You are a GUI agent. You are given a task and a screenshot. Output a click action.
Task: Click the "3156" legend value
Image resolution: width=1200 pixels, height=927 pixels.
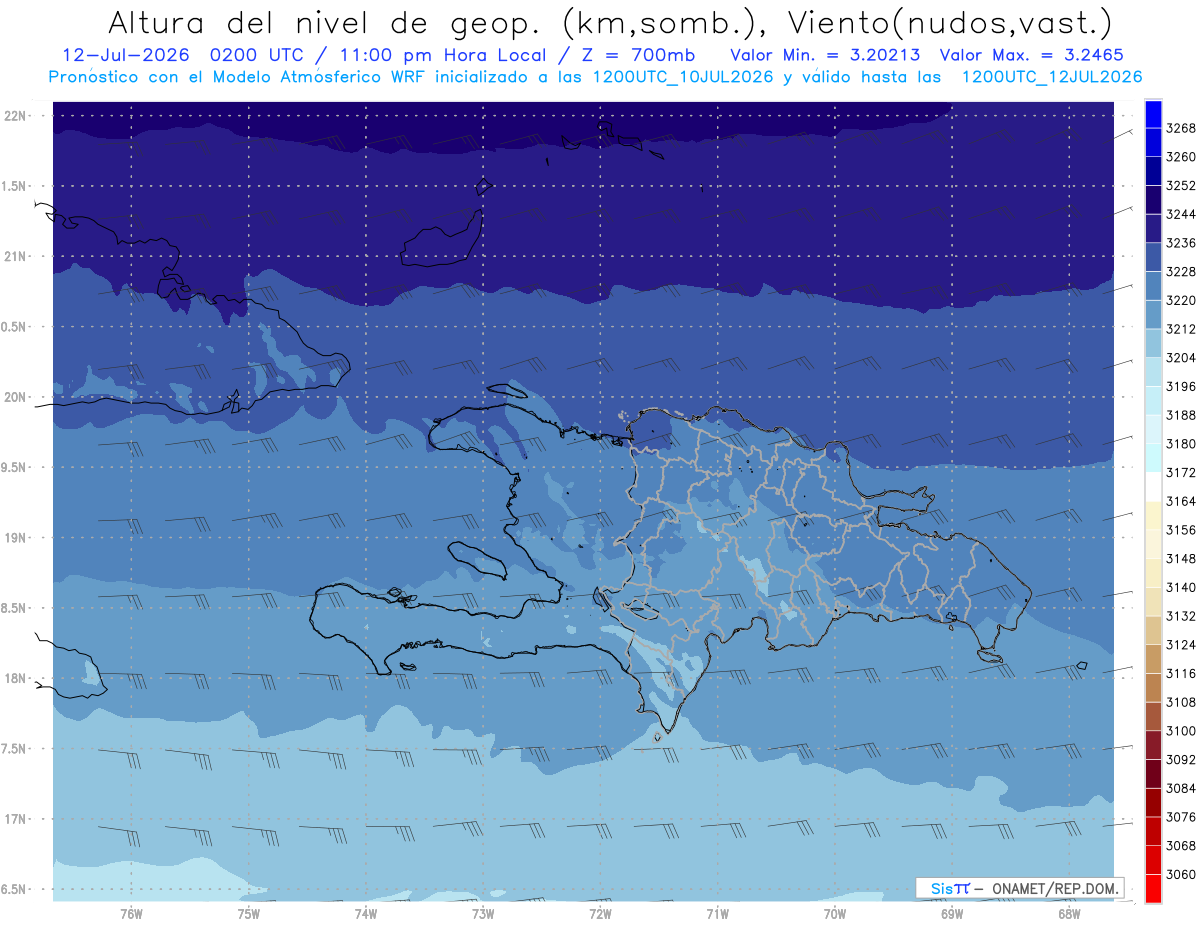(1181, 530)
